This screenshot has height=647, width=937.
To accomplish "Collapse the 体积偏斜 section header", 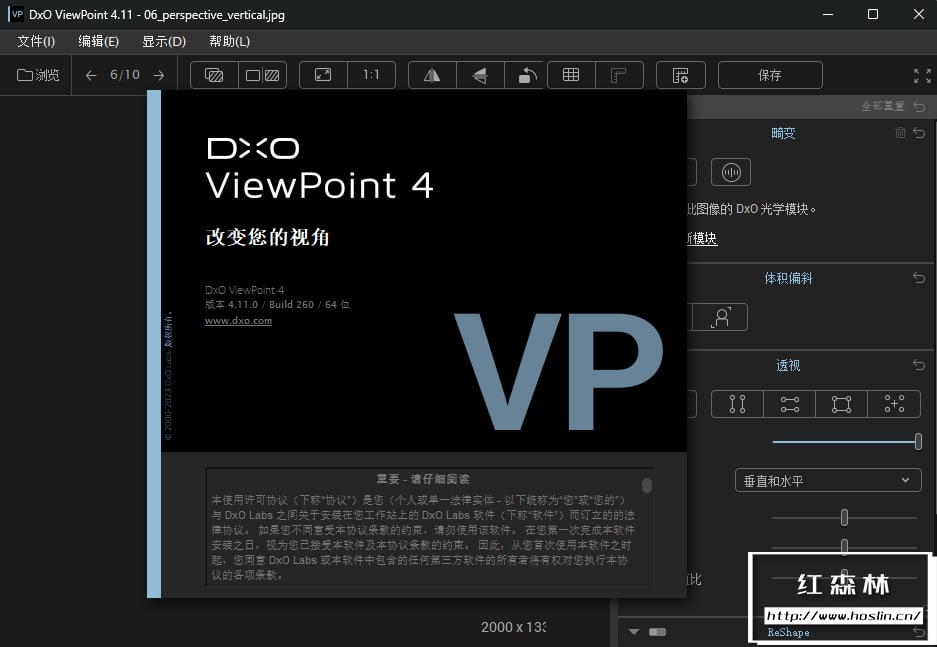I will coord(788,278).
